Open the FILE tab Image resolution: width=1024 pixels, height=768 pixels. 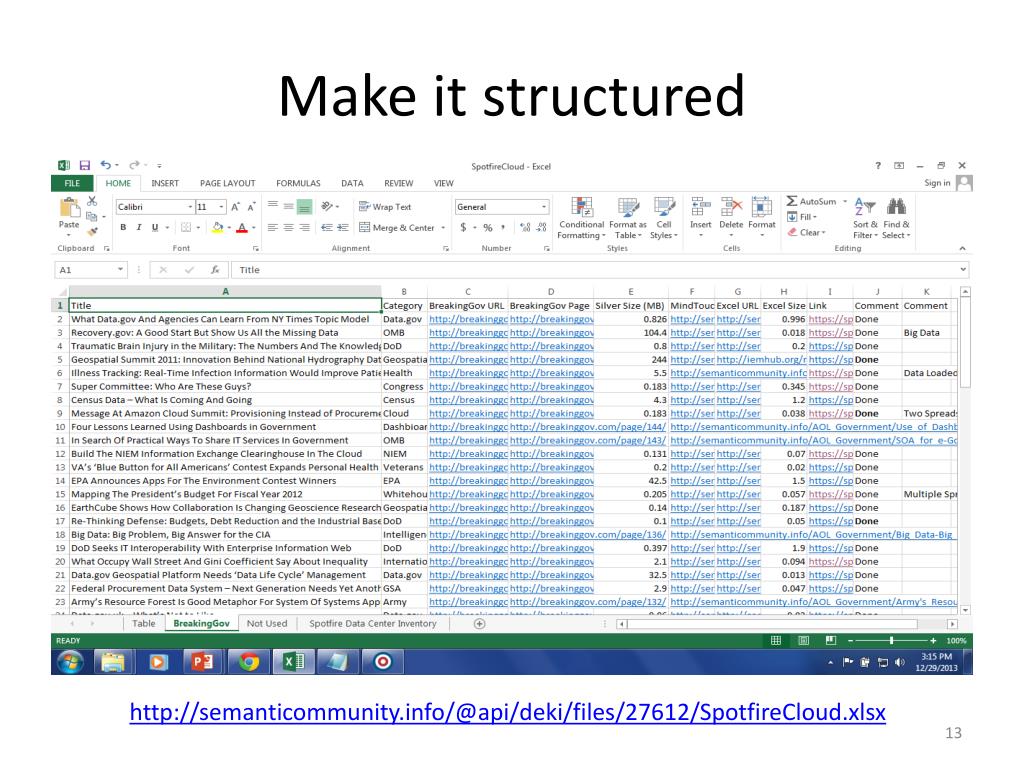click(x=72, y=184)
